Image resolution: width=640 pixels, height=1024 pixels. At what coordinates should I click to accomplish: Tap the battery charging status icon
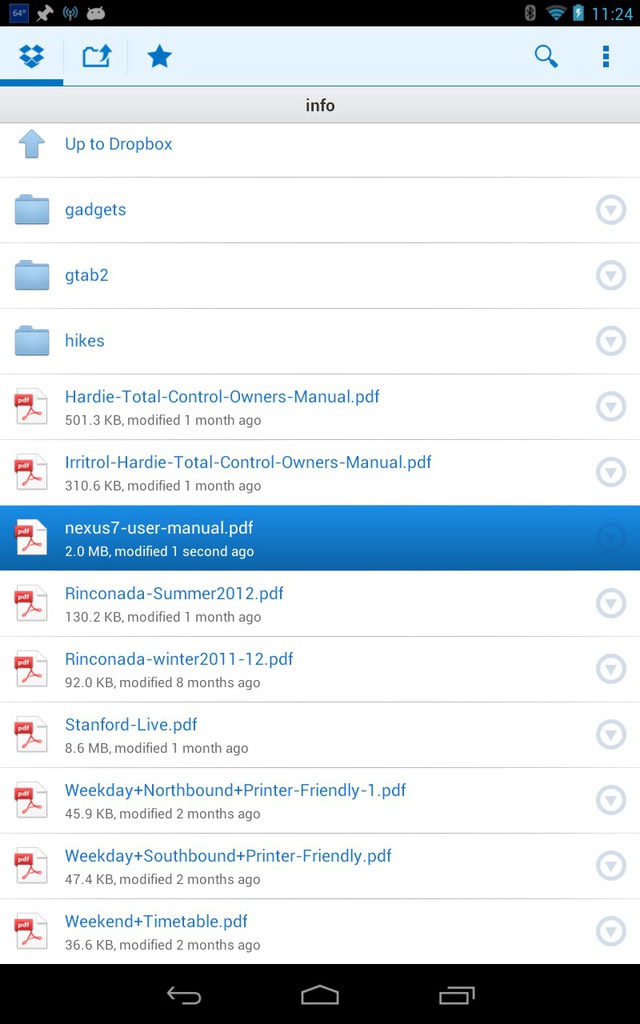tap(578, 13)
